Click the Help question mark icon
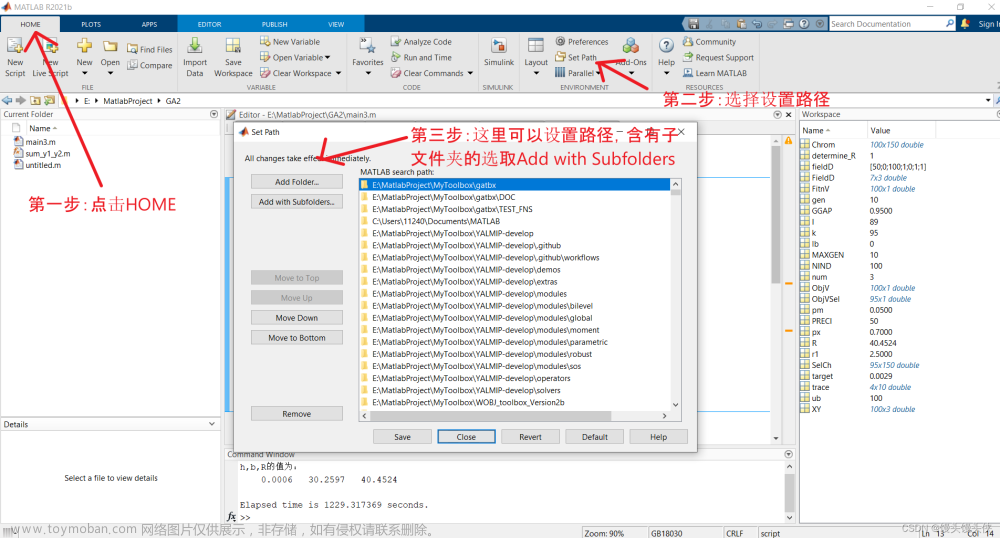Viewport: 1000px width, 538px height. pos(666,46)
